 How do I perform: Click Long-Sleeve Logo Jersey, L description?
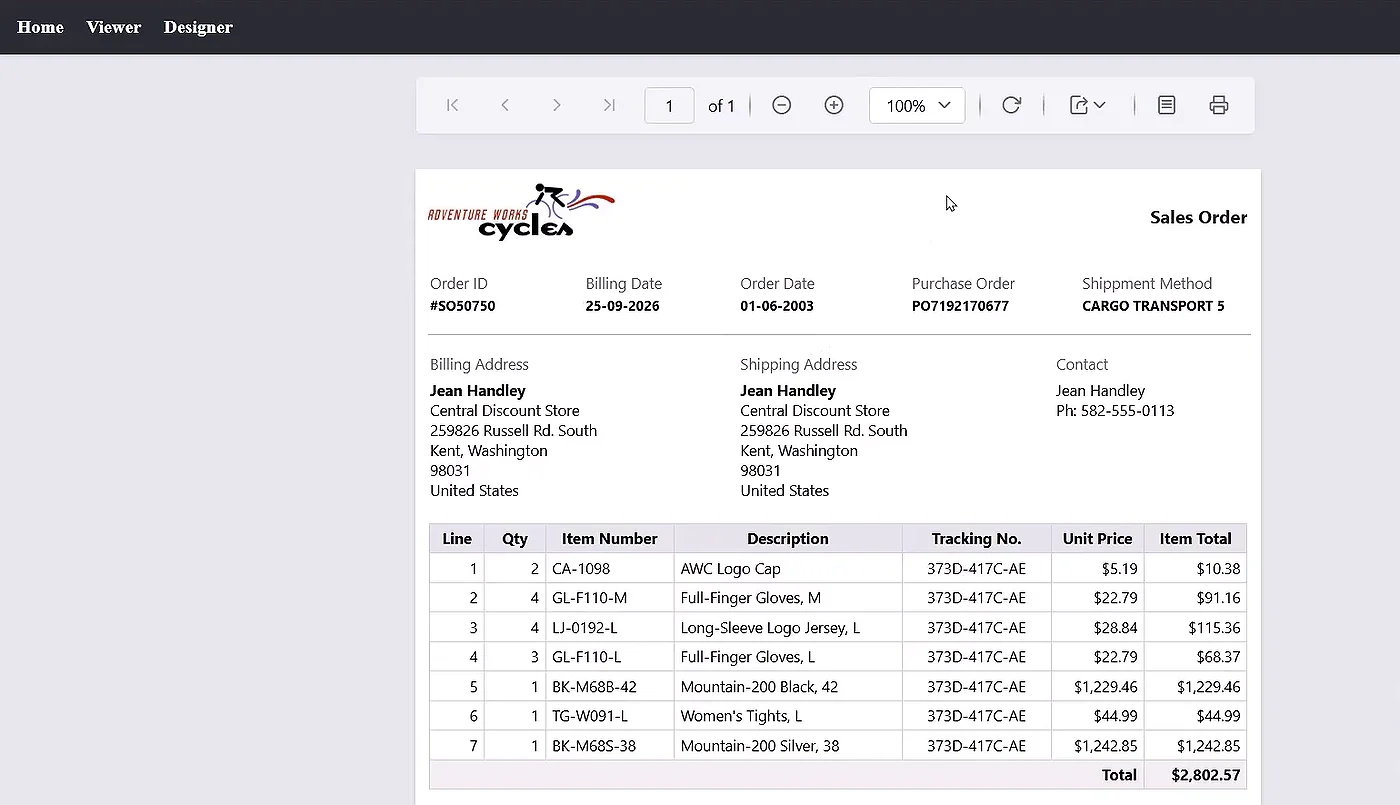770,628
